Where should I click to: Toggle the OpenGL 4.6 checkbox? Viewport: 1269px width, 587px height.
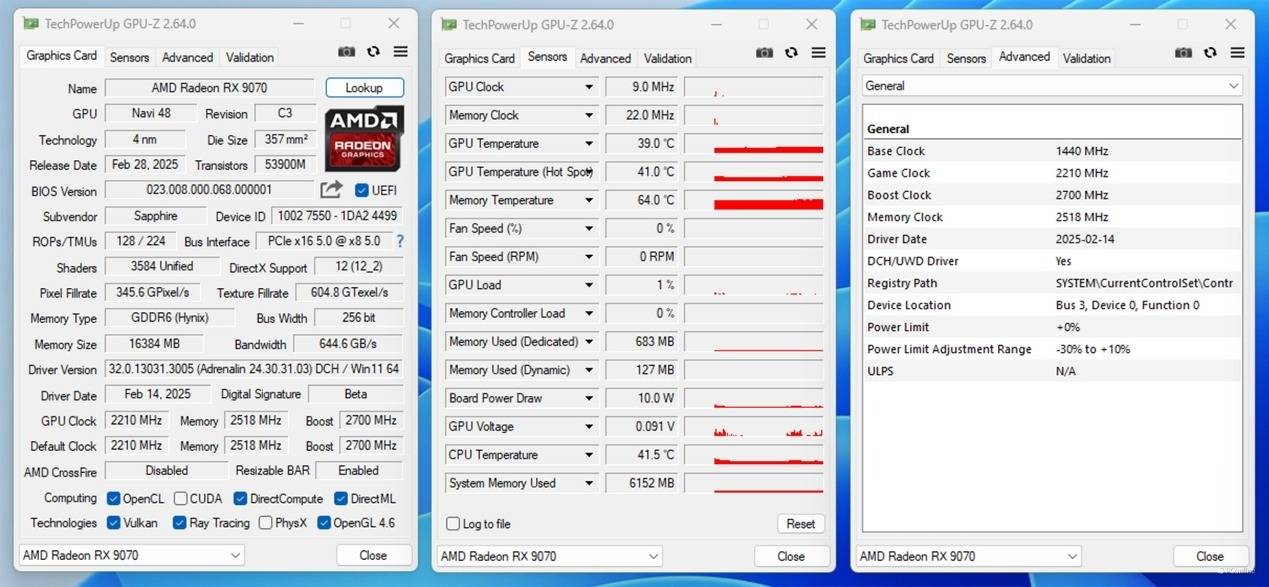(x=324, y=522)
